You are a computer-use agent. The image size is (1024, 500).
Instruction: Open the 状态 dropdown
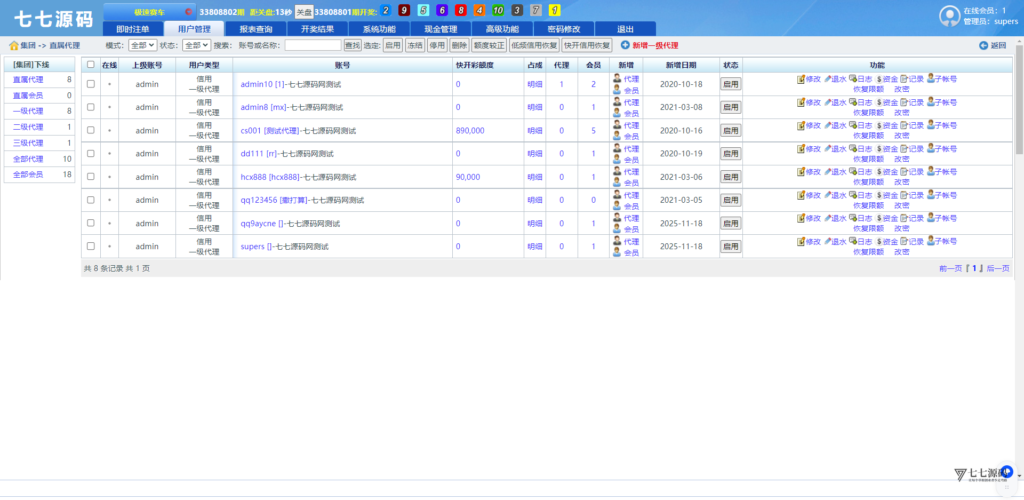click(196, 45)
